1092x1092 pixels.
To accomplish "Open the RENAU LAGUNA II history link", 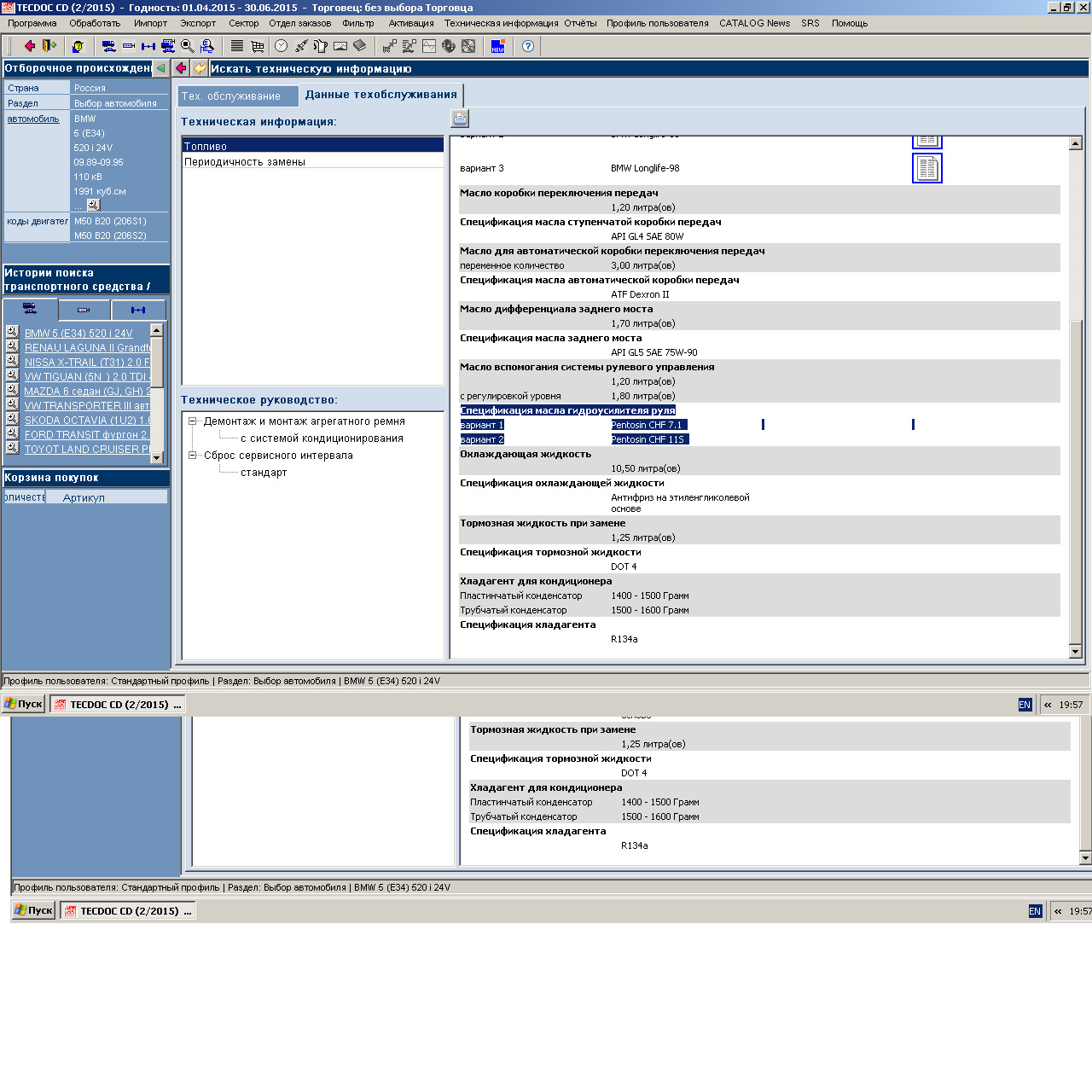I will (x=87, y=348).
